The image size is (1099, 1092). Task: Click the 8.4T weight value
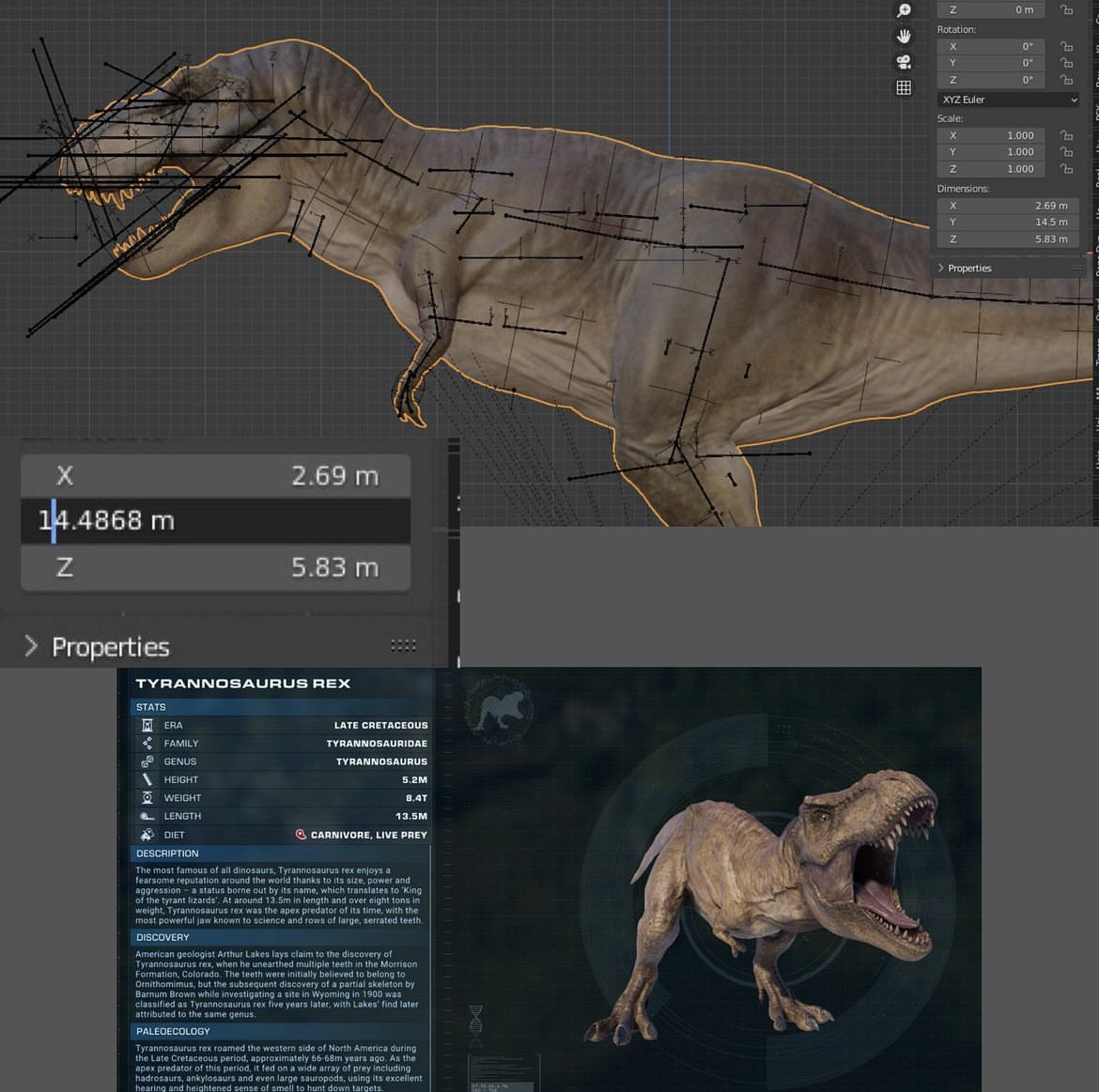pyautogui.click(x=416, y=798)
